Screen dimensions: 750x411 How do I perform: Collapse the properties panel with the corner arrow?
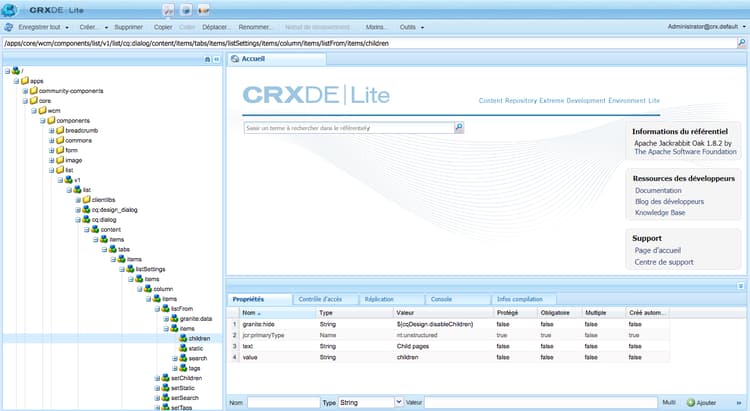click(x=740, y=286)
